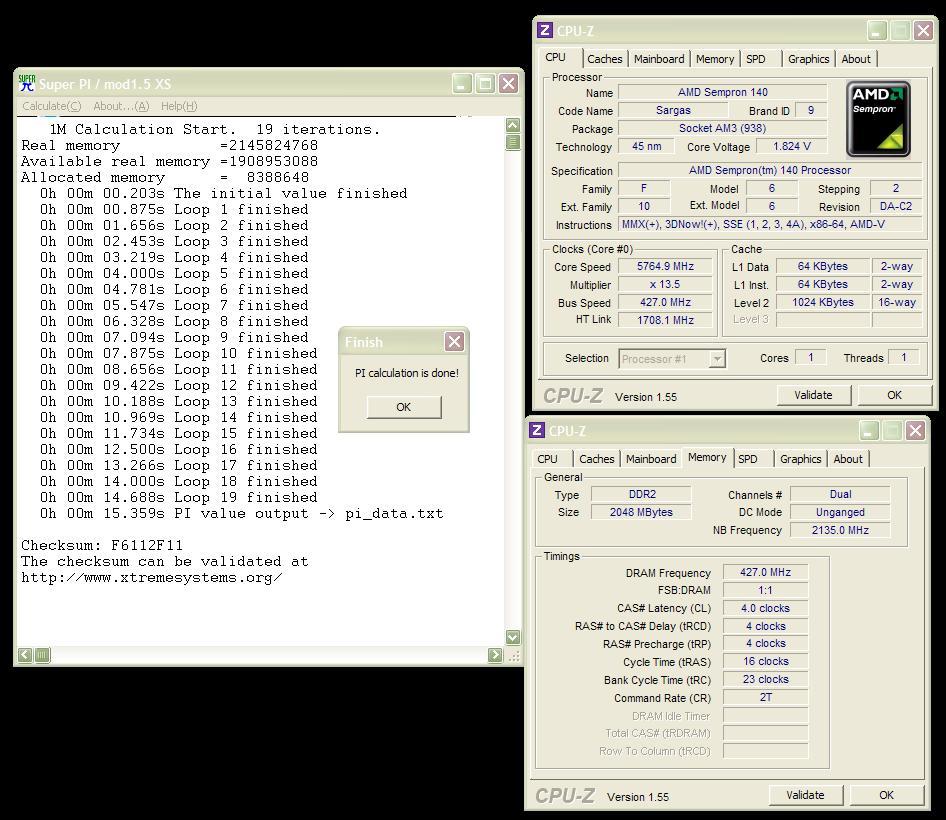Click OK in lower CPU-Z Memory window
Viewport: 946px width, 820px height.
(x=886, y=795)
